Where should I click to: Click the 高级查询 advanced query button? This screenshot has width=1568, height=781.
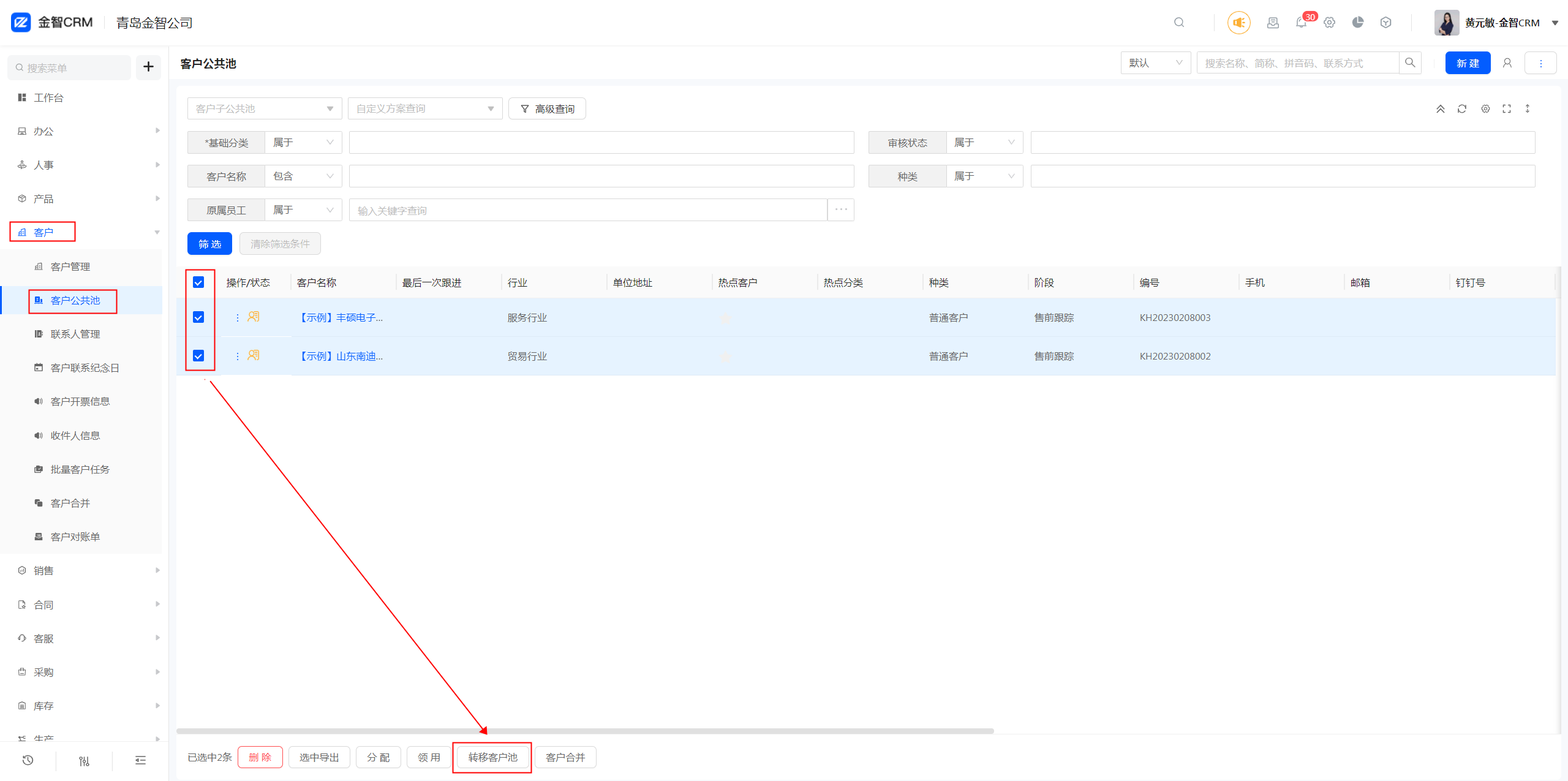[547, 108]
